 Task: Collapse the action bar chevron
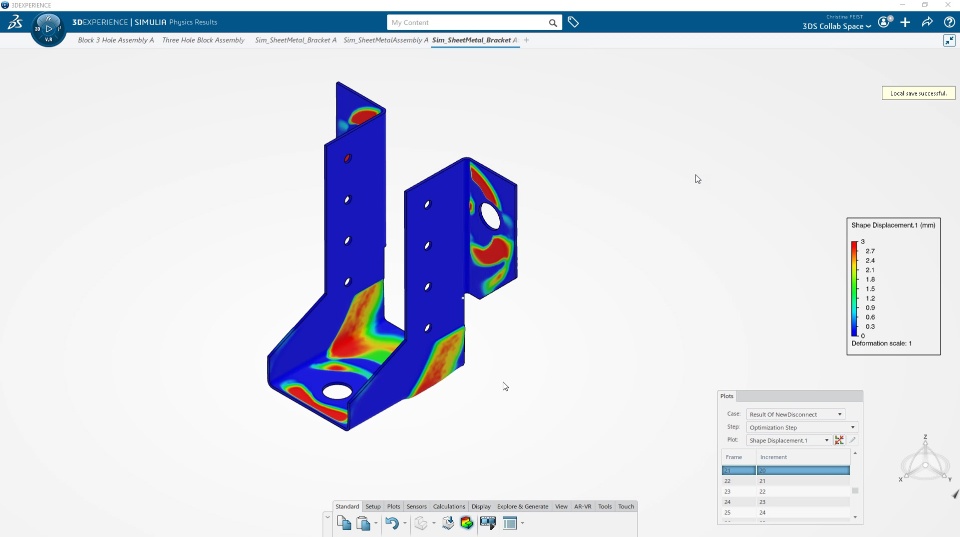pos(327,518)
